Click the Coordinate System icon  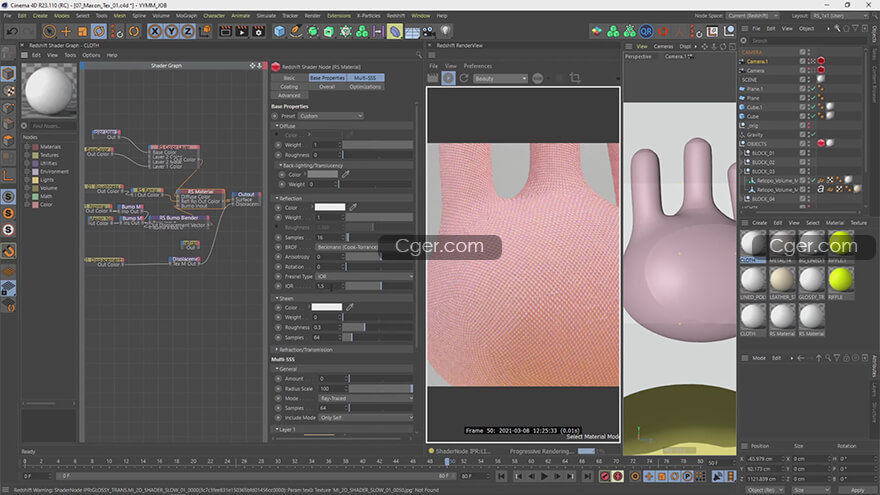pos(205,31)
